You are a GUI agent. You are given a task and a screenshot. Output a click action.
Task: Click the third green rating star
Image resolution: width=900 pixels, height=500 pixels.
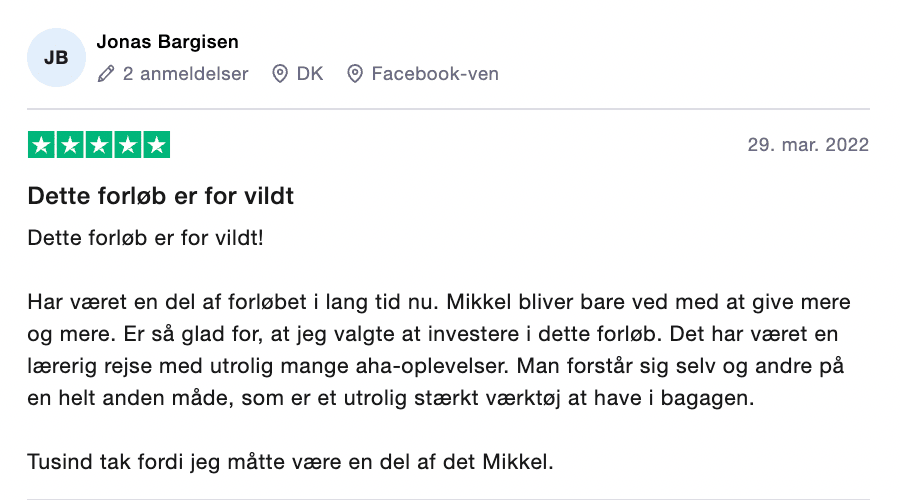pyautogui.click(x=99, y=145)
